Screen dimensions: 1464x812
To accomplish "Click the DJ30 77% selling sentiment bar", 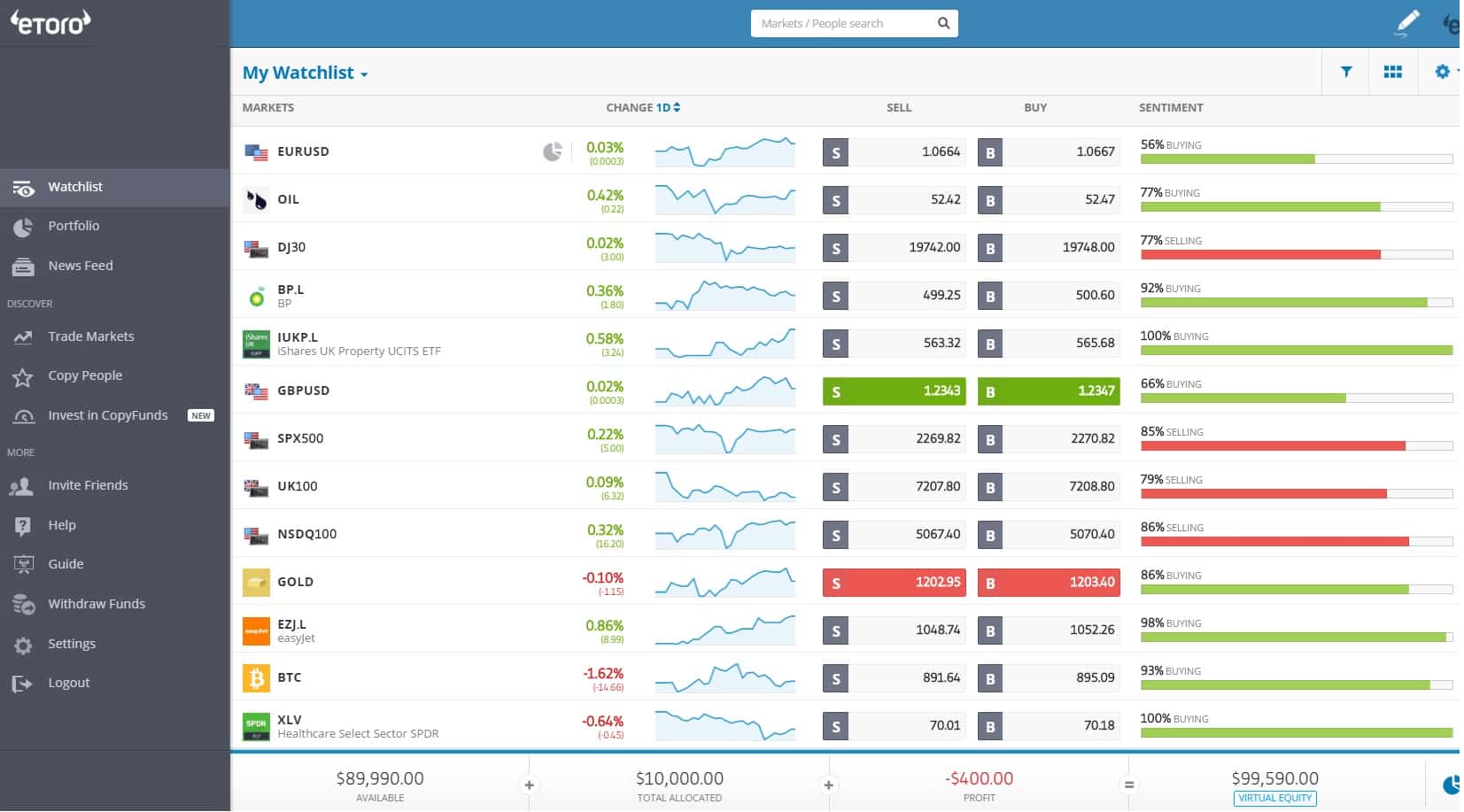I will coord(1297,255).
